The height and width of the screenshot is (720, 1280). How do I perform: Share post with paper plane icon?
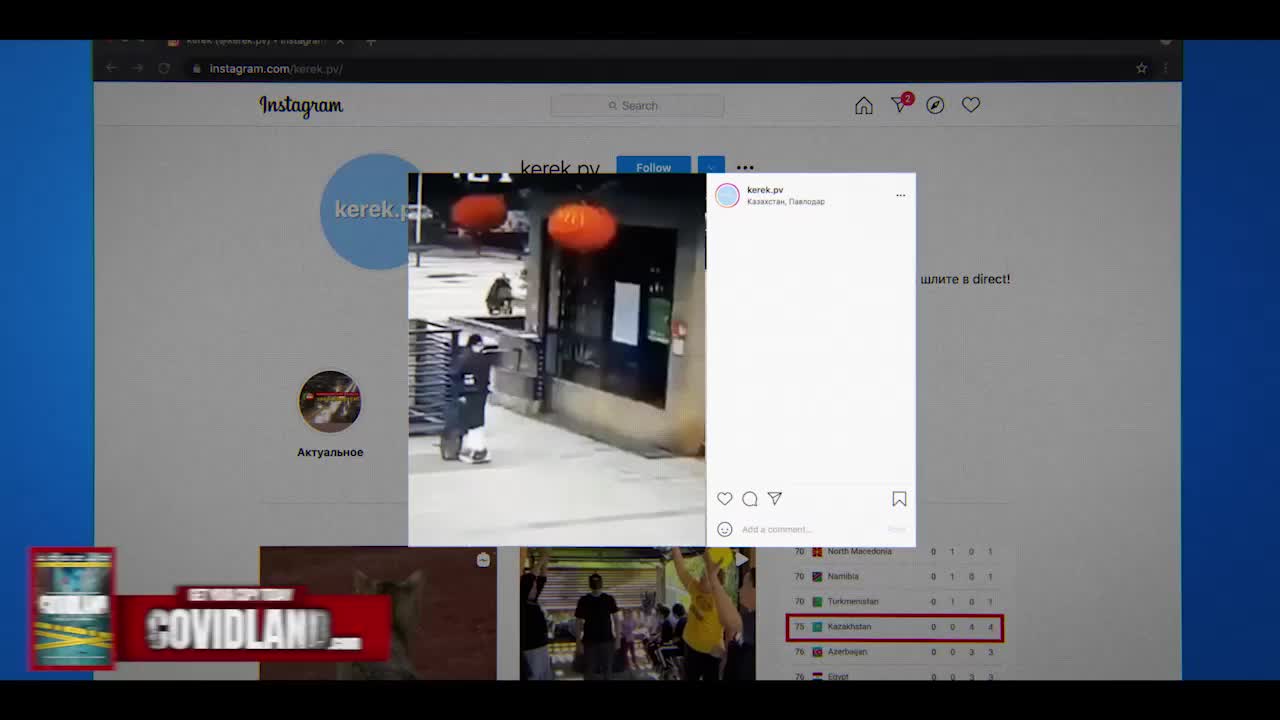[x=775, y=498]
